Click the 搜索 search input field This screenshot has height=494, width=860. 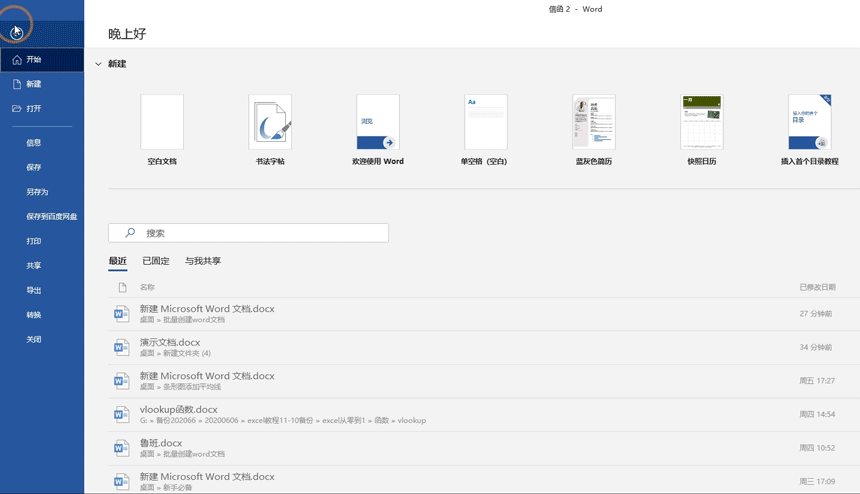[x=248, y=233]
